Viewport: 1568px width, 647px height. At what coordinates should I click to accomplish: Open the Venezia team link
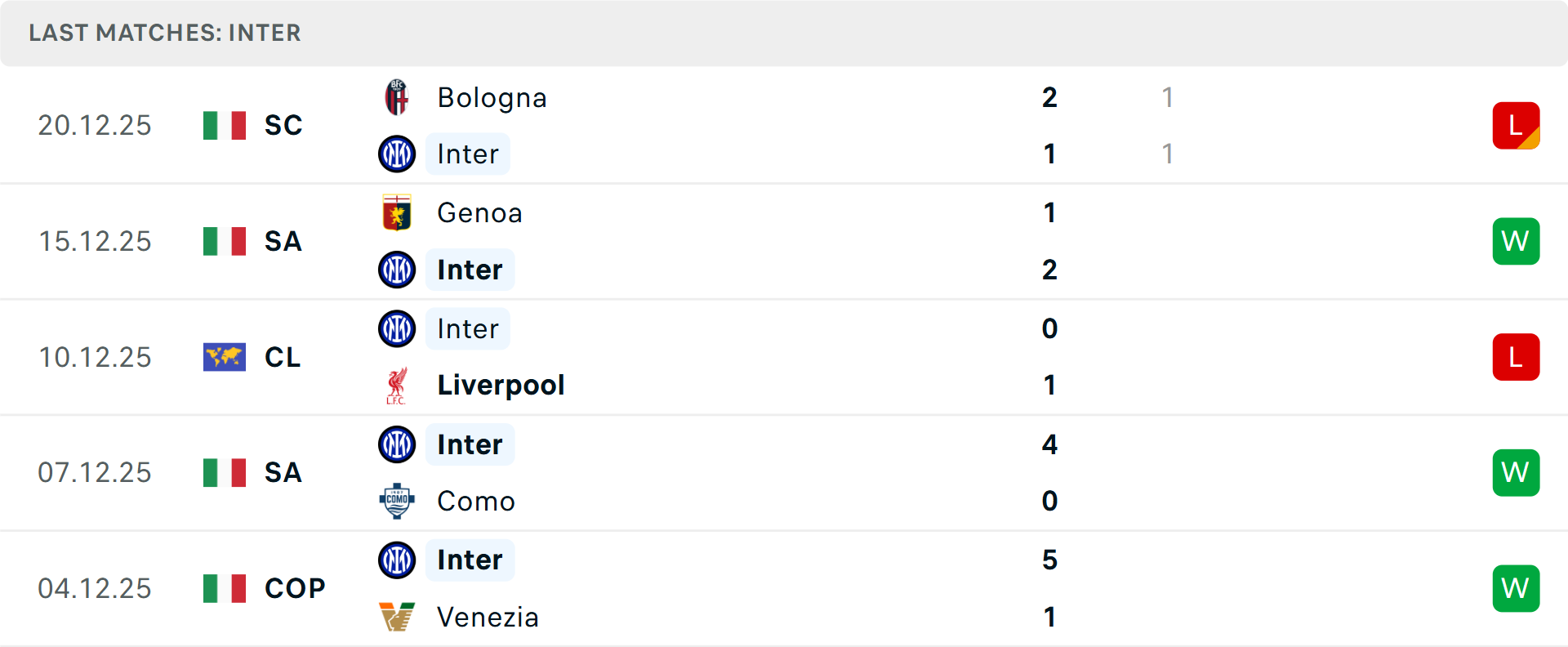(x=488, y=617)
